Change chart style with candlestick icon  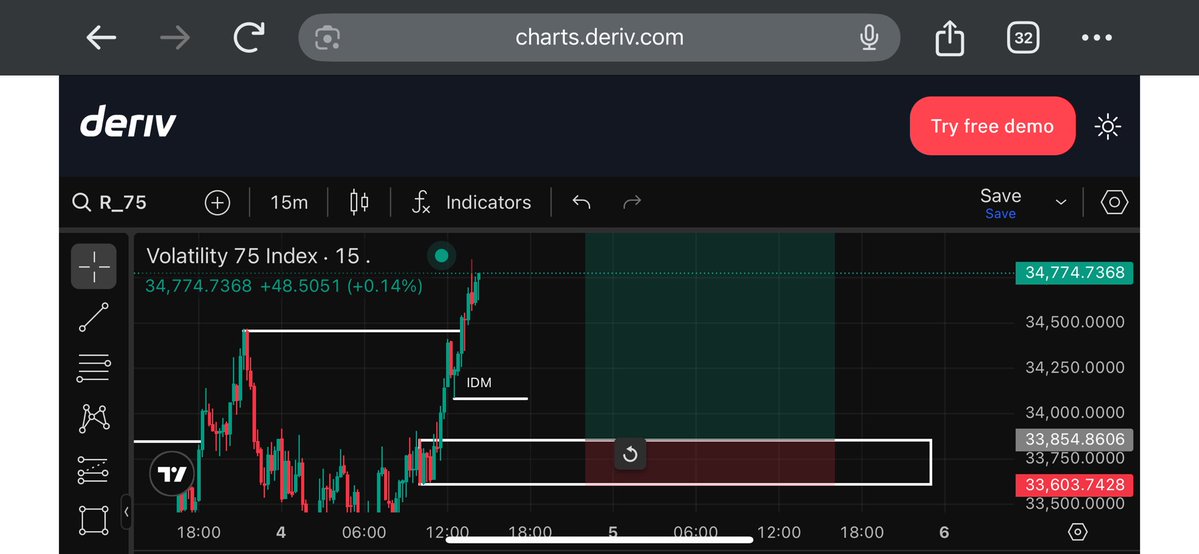[359, 203]
